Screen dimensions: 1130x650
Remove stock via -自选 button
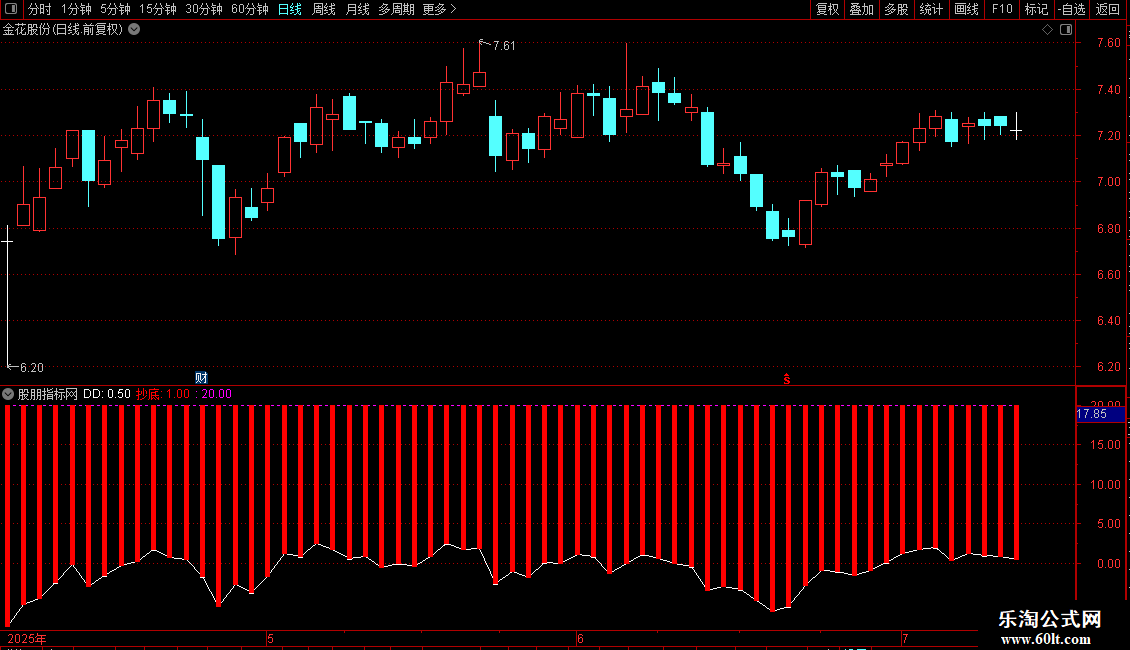pyautogui.click(x=1072, y=9)
